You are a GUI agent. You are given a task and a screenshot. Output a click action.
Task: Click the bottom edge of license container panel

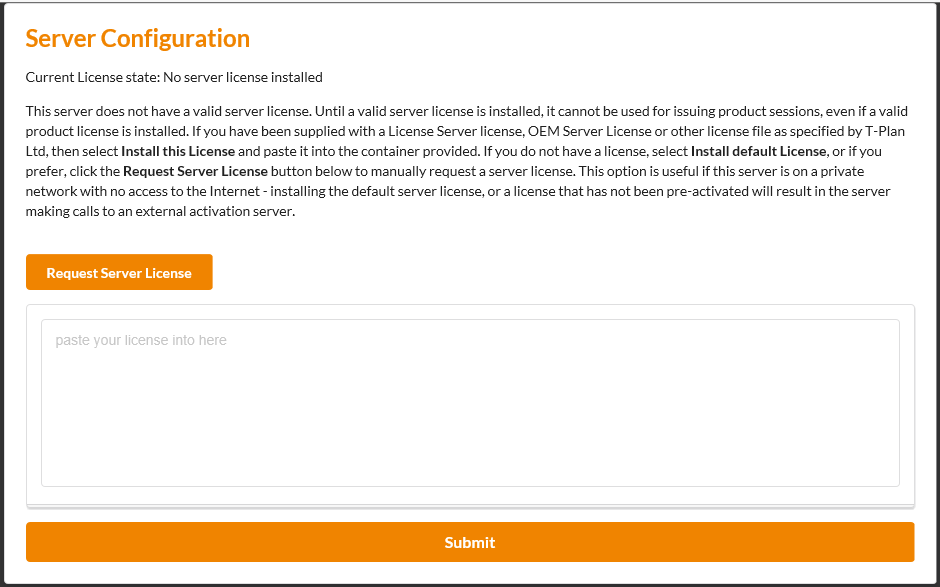coord(470,506)
